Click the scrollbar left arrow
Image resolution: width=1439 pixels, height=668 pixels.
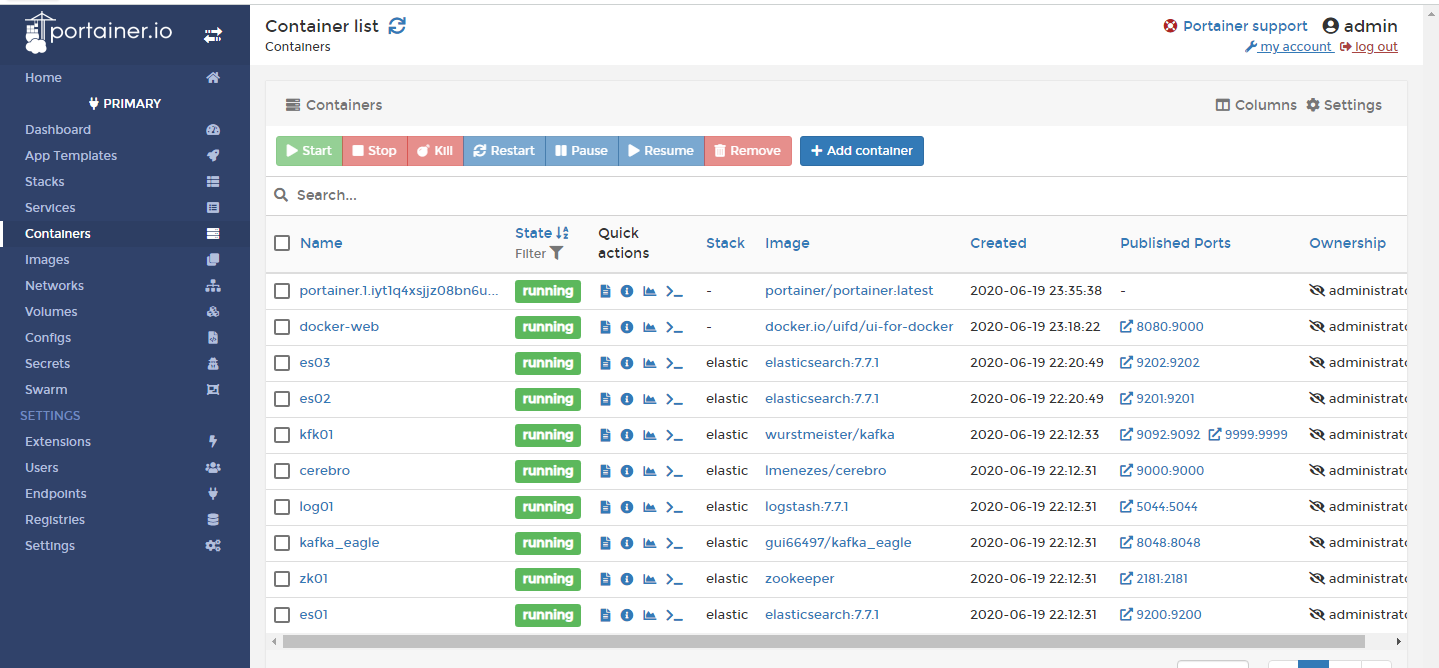273,641
